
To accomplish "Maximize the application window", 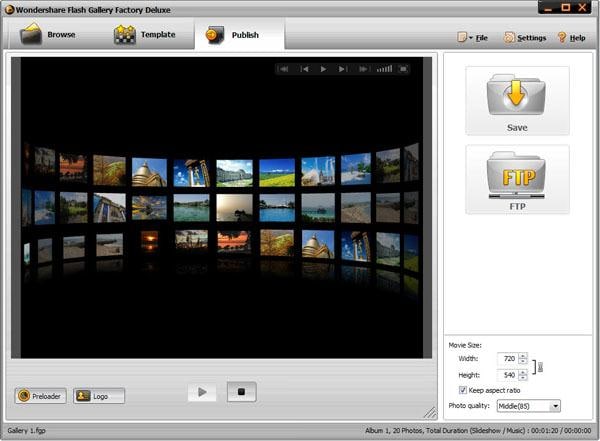I will pos(566,7).
